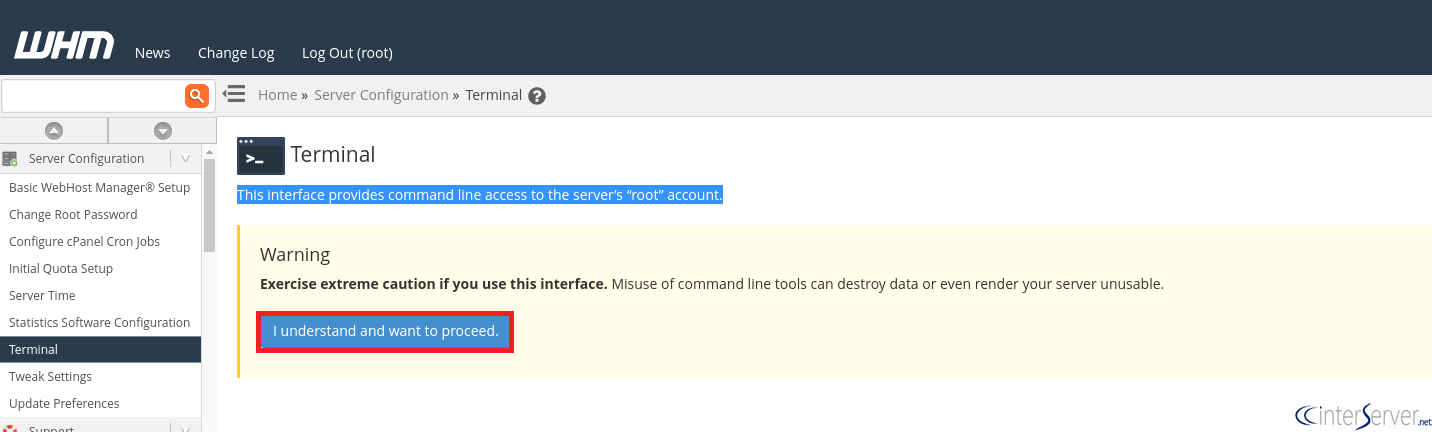The height and width of the screenshot is (432, 1432).
Task: Open the News page
Action: 153,53
